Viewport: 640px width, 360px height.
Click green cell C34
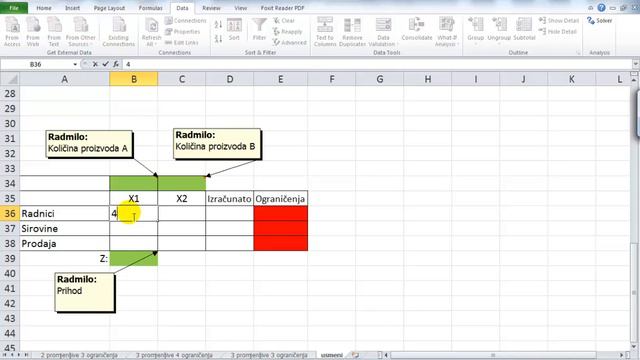182,183
